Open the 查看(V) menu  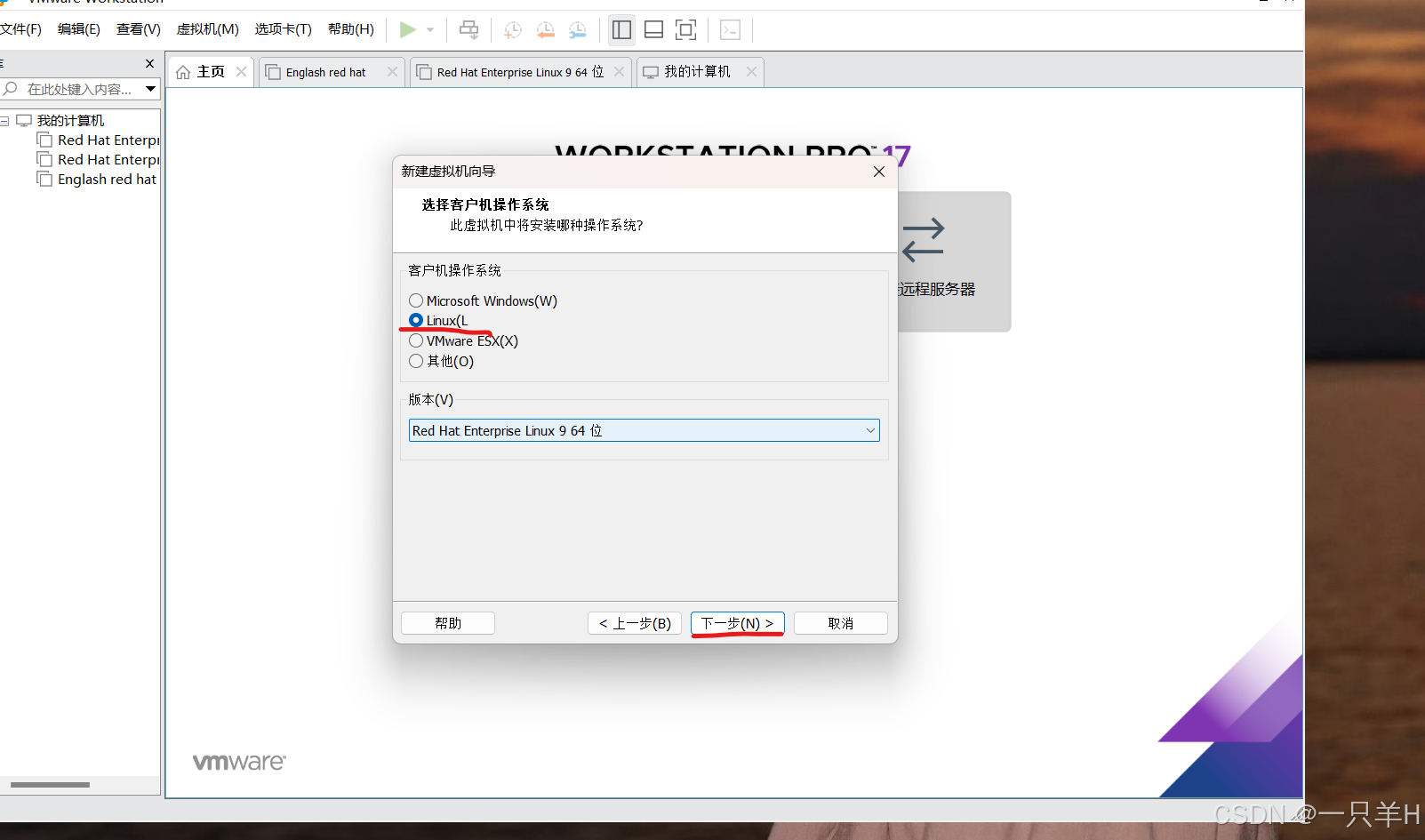[x=139, y=29]
